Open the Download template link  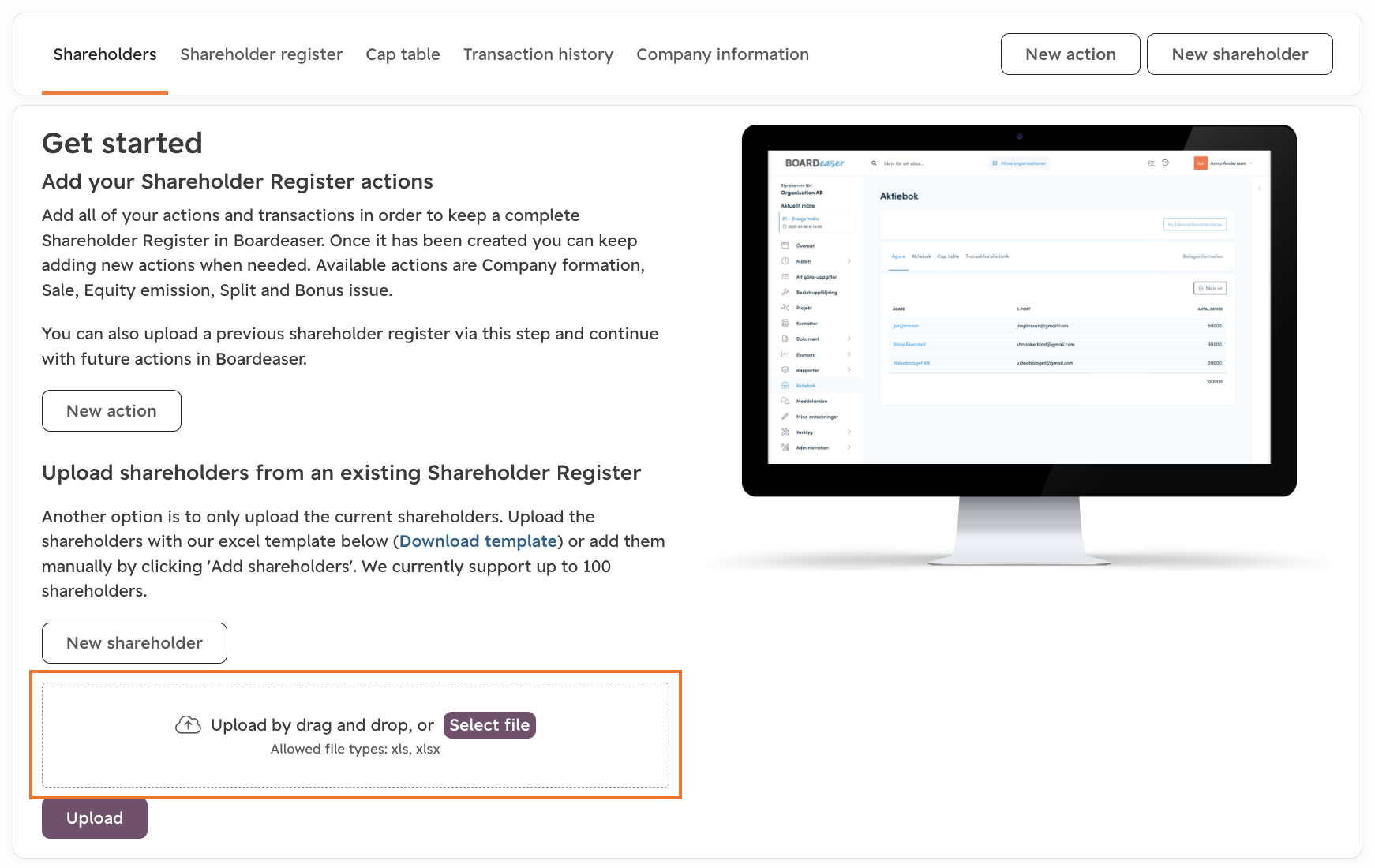click(x=478, y=541)
